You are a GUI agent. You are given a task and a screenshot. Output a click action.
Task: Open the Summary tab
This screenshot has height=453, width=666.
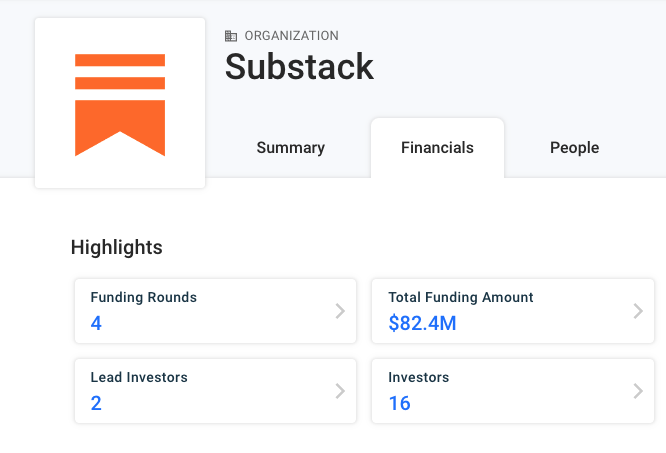tap(291, 148)
